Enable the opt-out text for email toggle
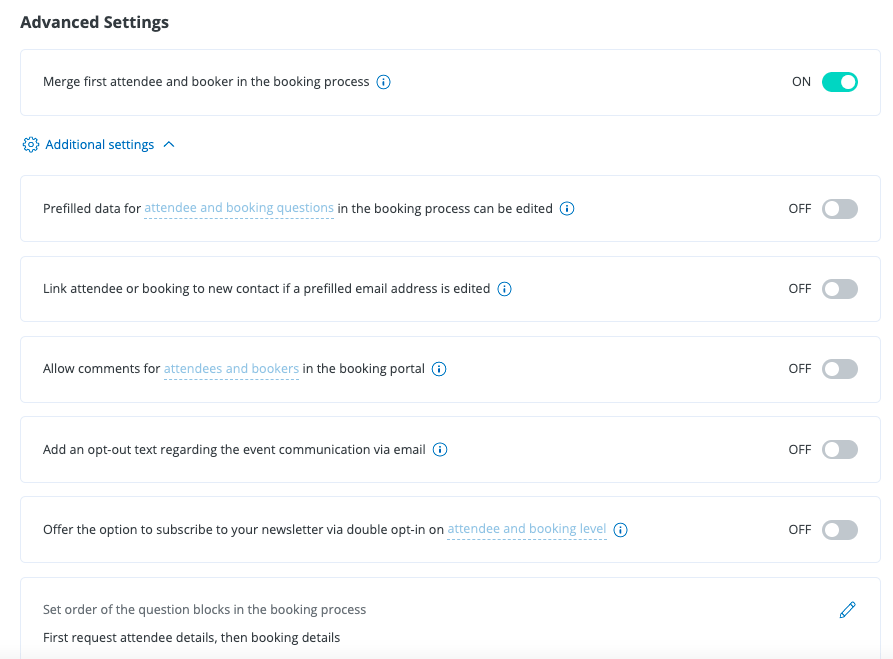893x659 pixels. pyautogui.click(x=839, y=450)
